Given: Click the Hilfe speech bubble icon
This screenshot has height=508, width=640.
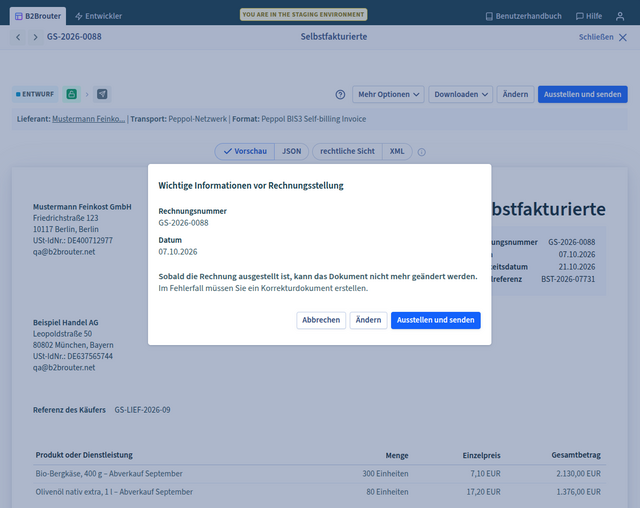Looking at the screenshot, I should tap(579, 16).
